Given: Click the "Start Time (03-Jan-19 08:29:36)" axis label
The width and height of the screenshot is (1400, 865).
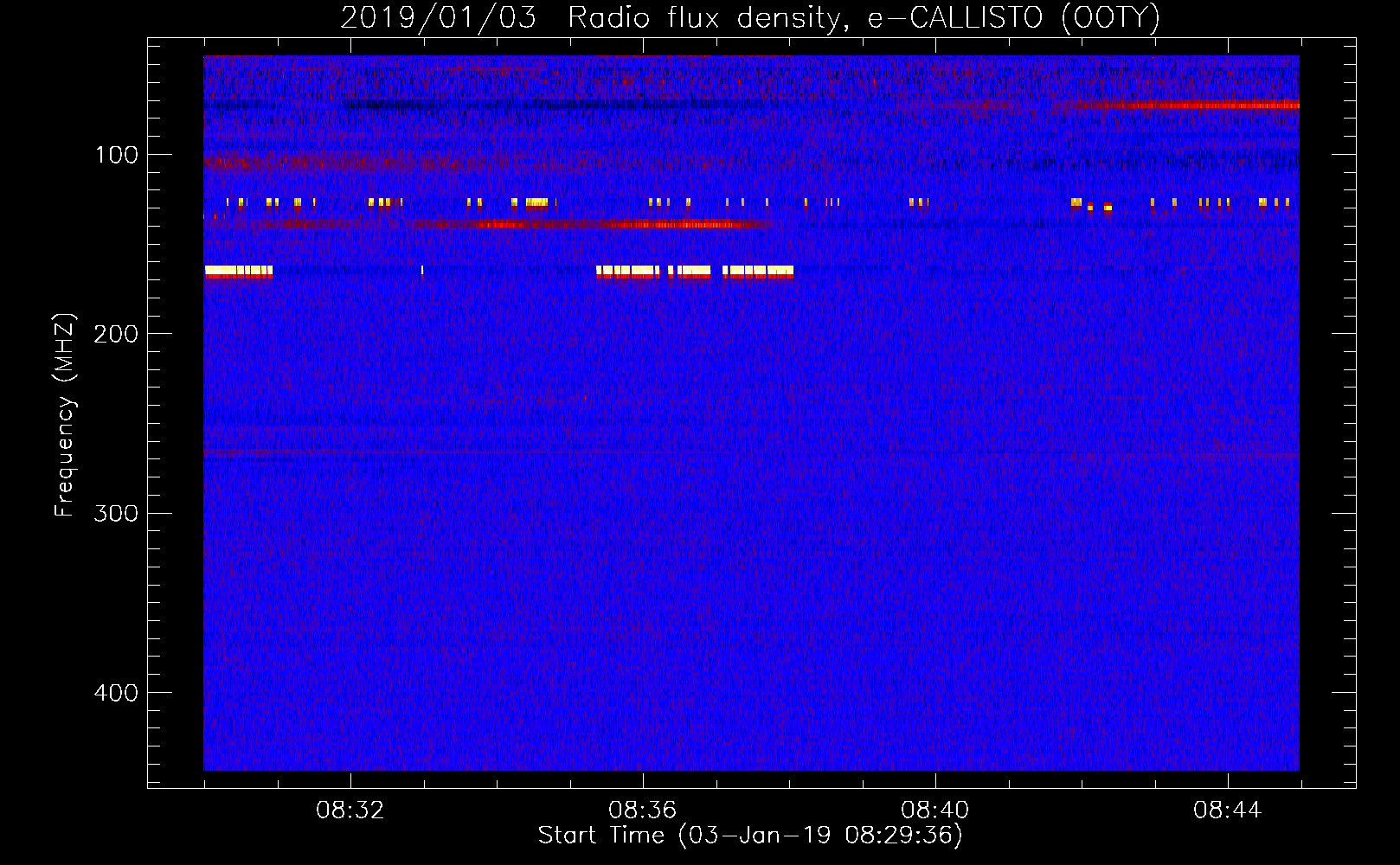Looking at the screenshot, I should (x=750, y=836).
